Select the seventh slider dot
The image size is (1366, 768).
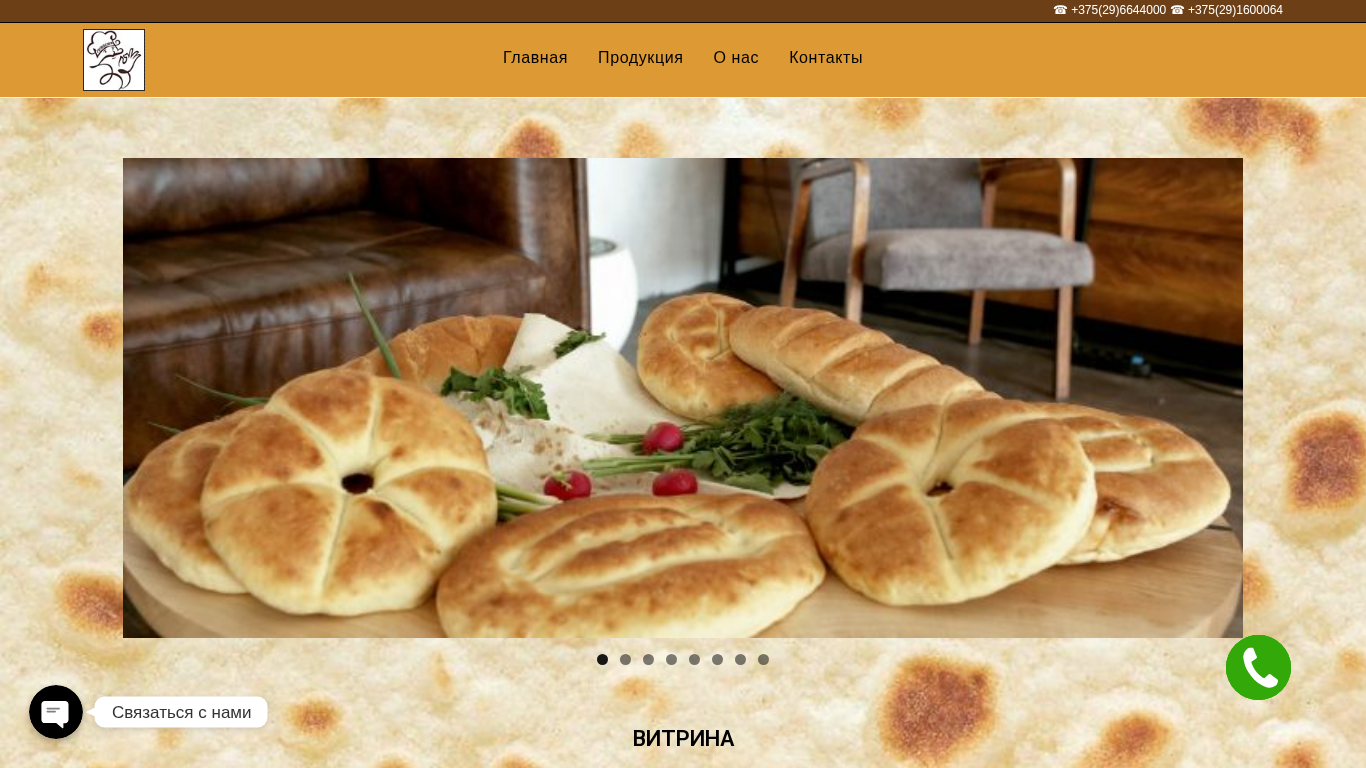pyautogui.click(x=740, y=660)
